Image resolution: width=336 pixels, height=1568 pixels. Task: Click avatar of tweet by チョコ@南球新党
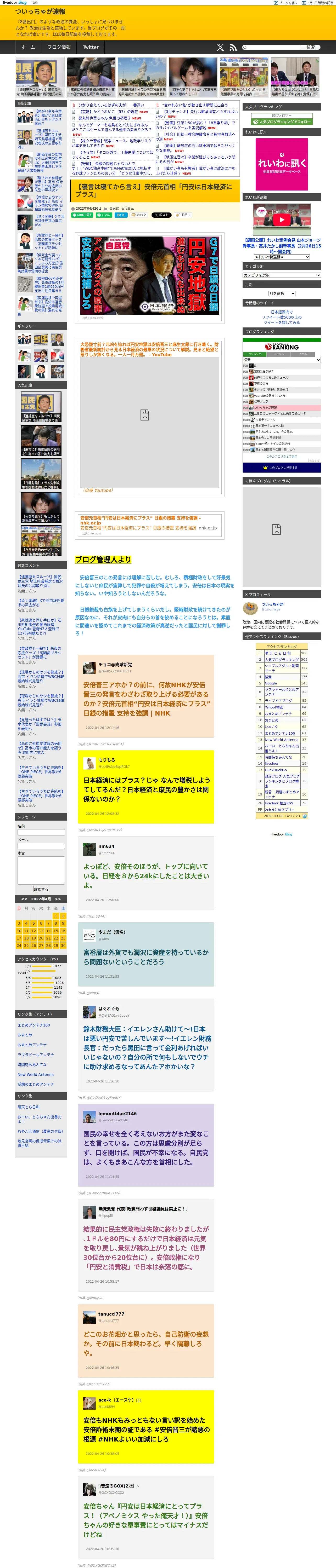point(90,667)
